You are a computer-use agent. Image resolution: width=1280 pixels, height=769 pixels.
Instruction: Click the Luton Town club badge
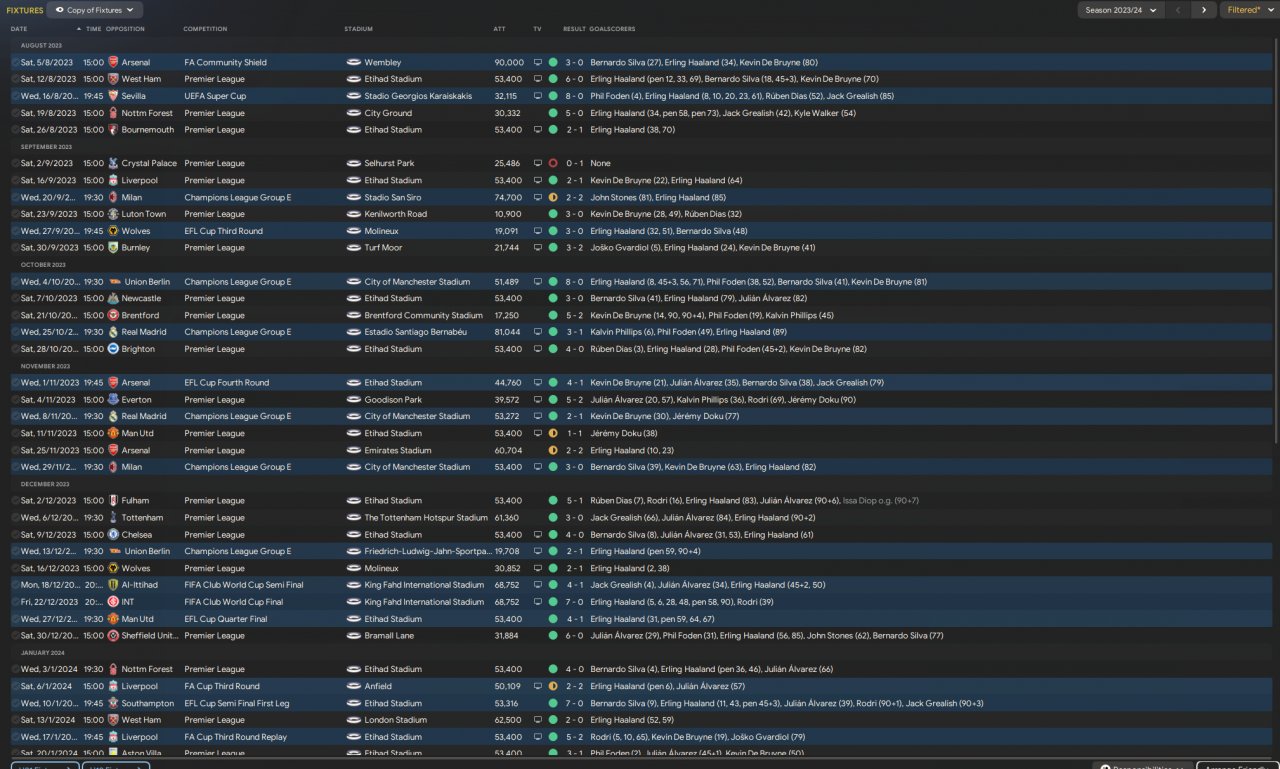tap(113, 214)
